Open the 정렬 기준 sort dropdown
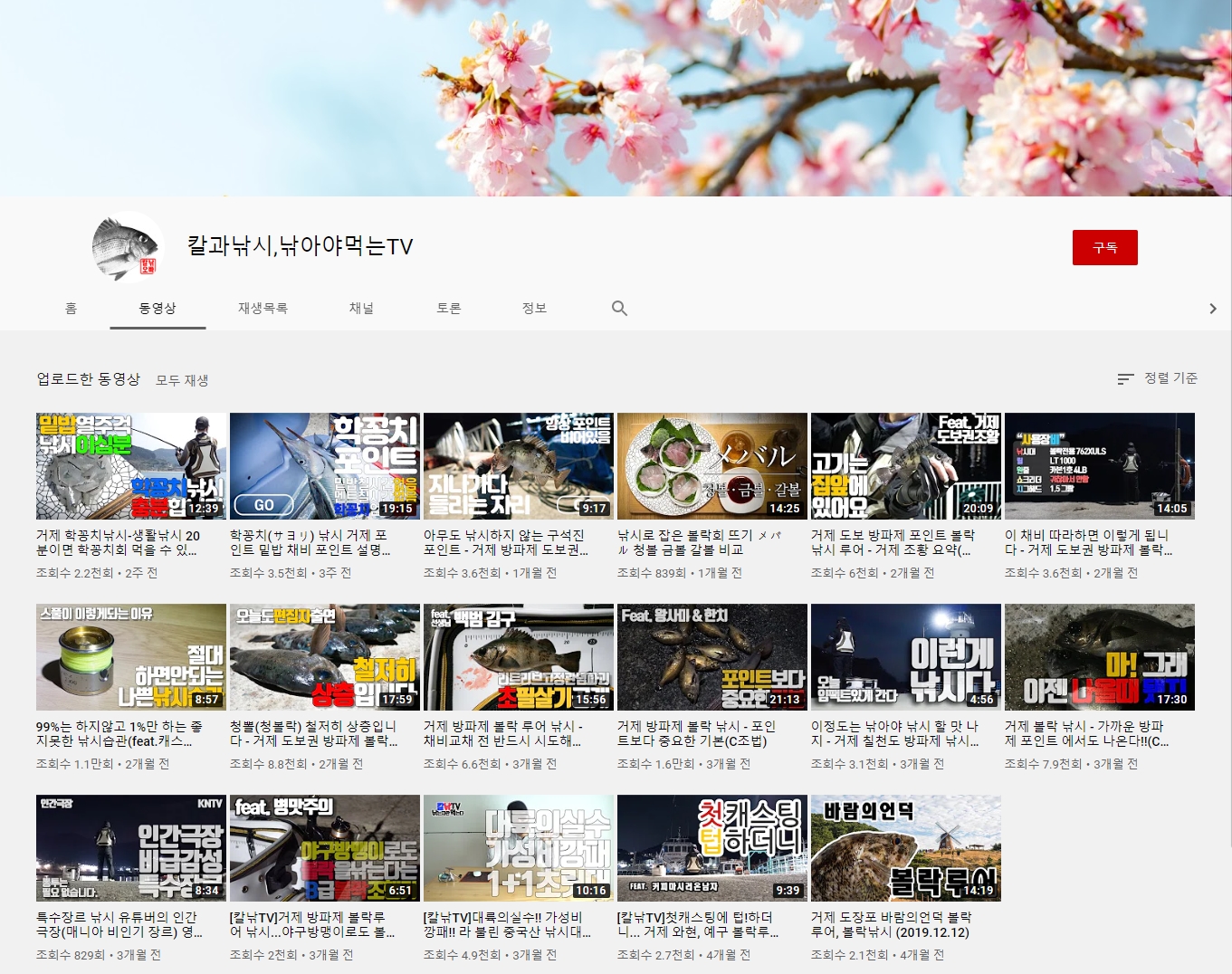This screenshot has height=974, width=1232. pyautogui.click(x=1158, y=378)
